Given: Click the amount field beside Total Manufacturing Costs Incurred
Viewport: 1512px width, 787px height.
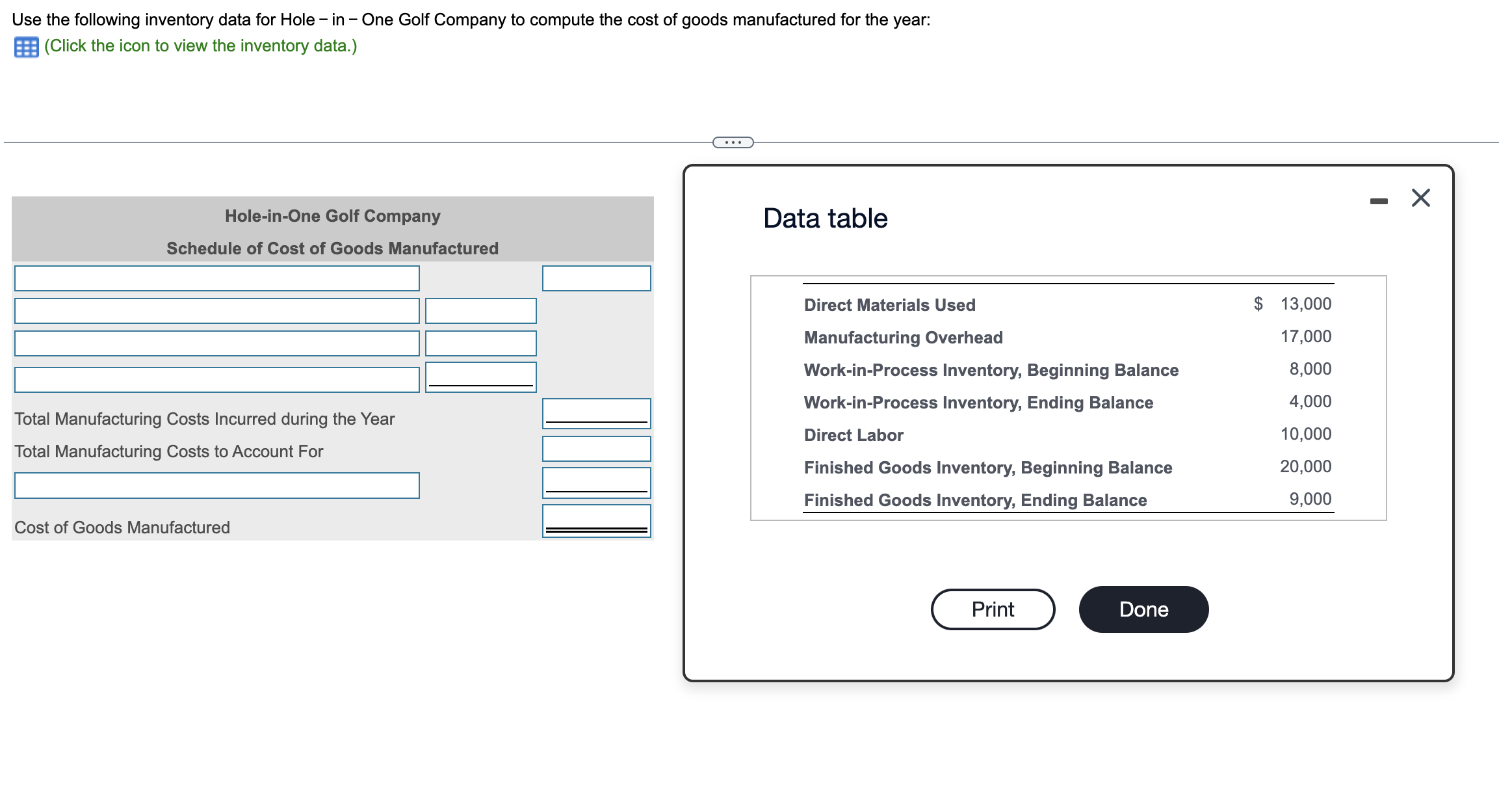Looking at the screenshot, I should click(x=595, y=412).
